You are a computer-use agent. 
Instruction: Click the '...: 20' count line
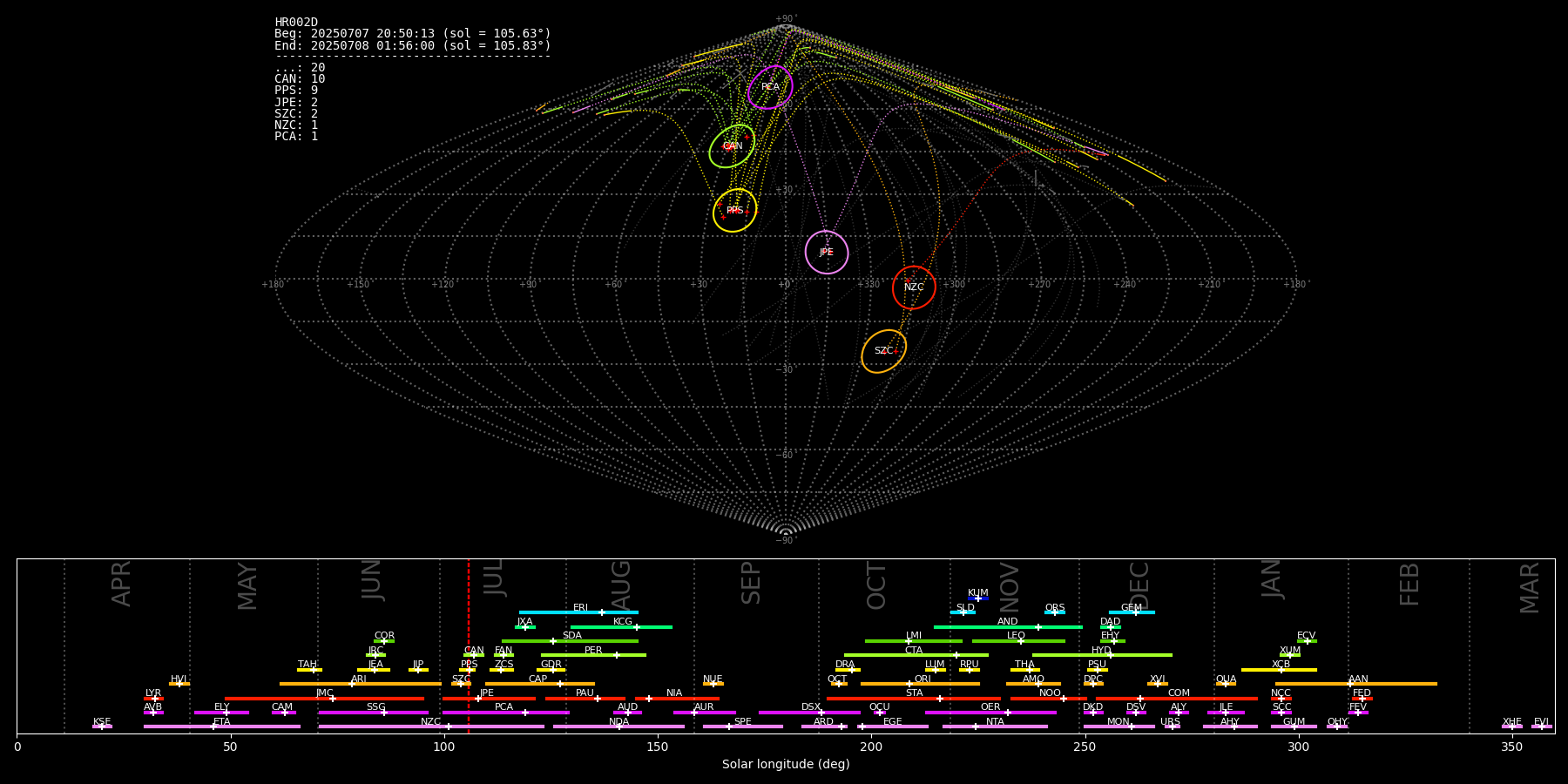(300, 68)
